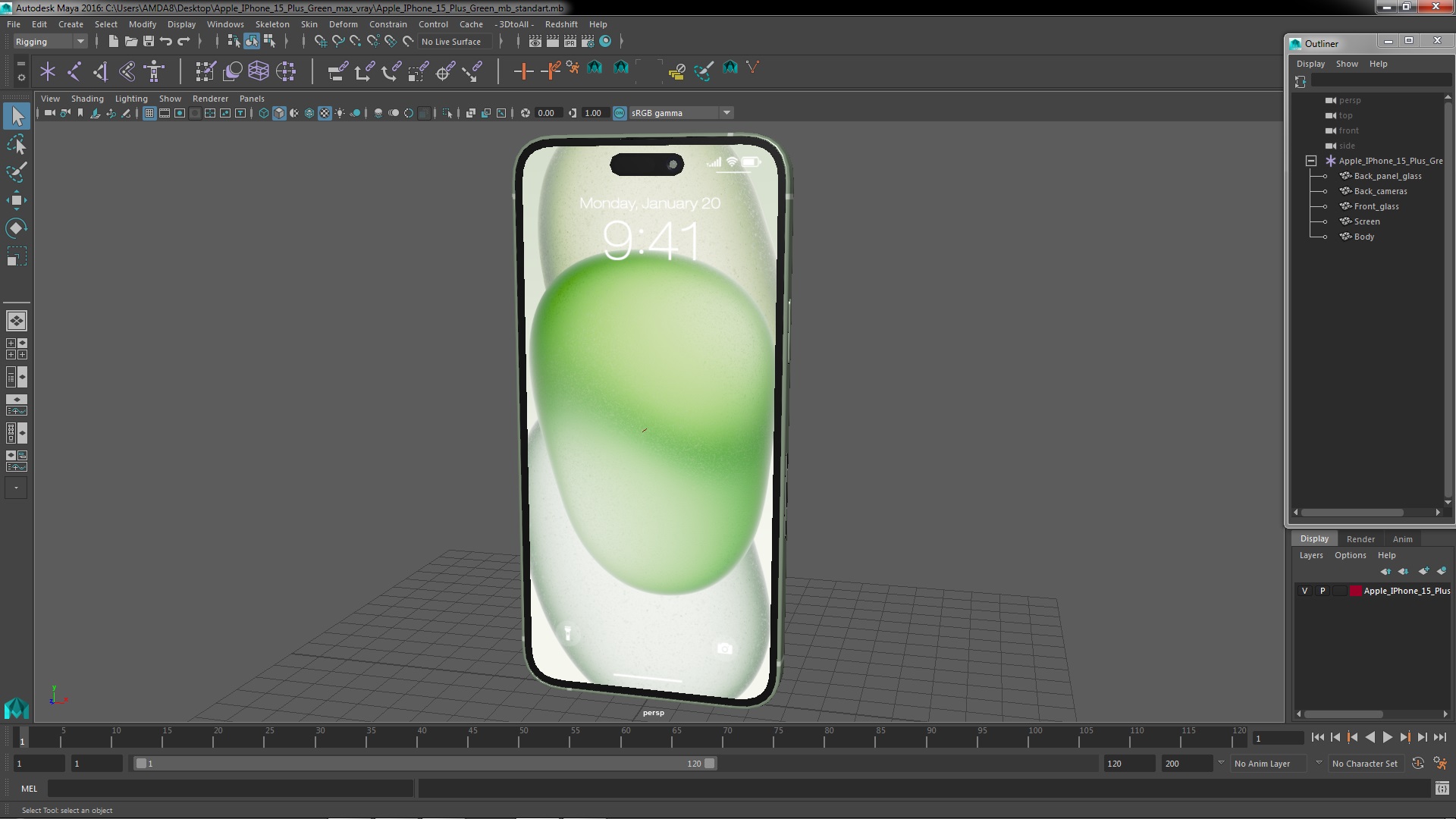Collapse Apple_IPhone_15_Plus_Gre group in Outliner
This screenshot has width=1456, height=819.
[1311, 161]
